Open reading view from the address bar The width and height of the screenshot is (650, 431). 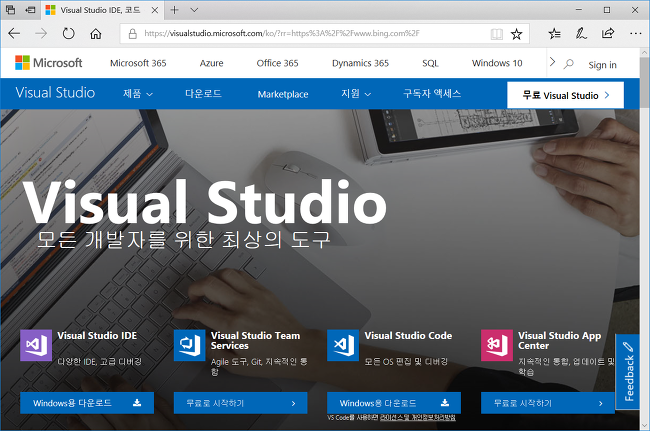coord(497,34)
